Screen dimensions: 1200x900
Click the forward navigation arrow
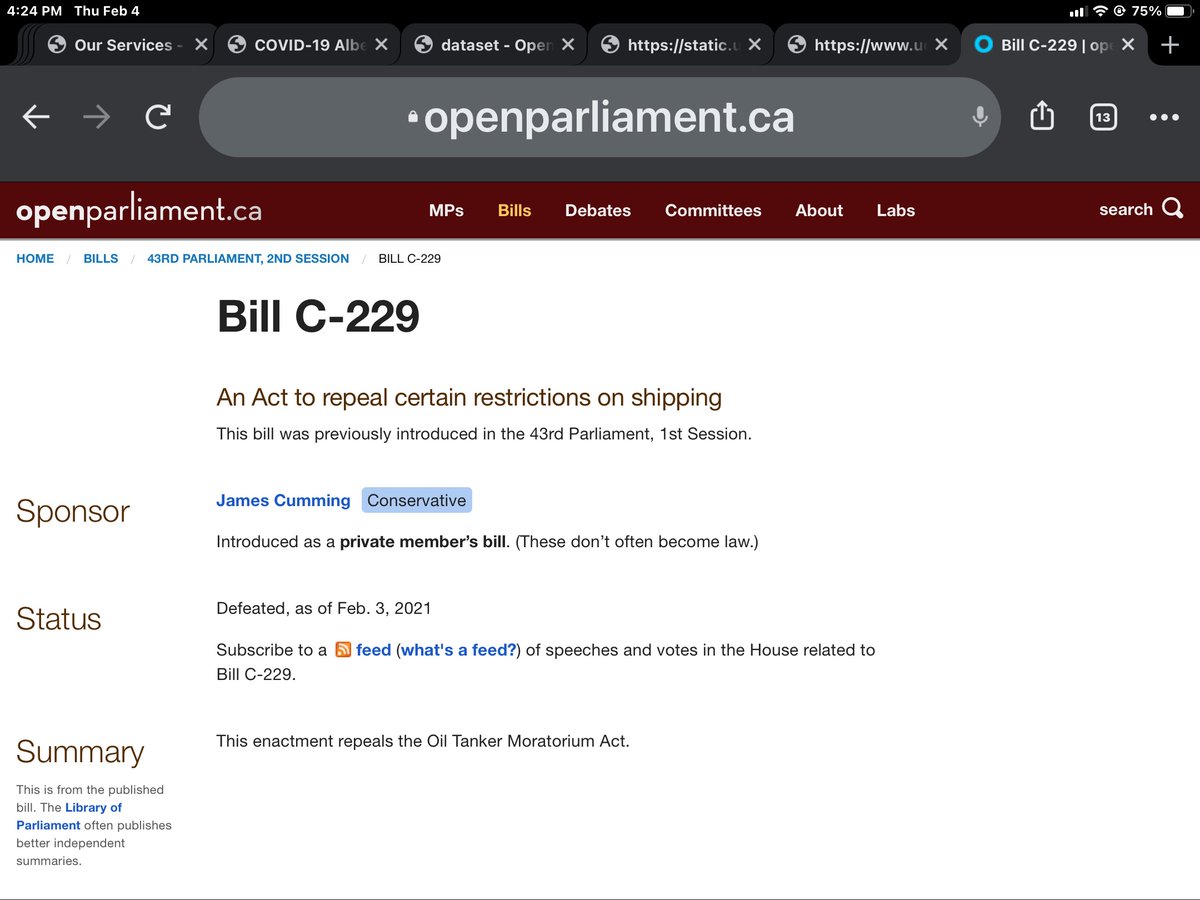click(96, 117)
